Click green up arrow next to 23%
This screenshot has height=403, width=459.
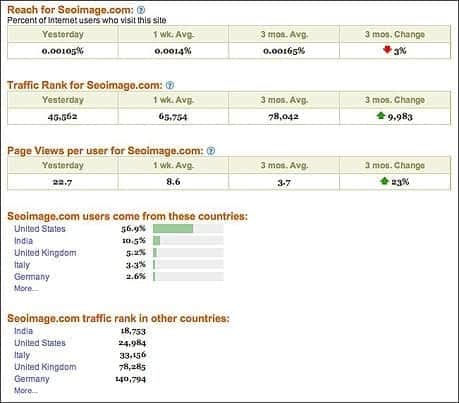pyautogui.click(x=384, y=181)
